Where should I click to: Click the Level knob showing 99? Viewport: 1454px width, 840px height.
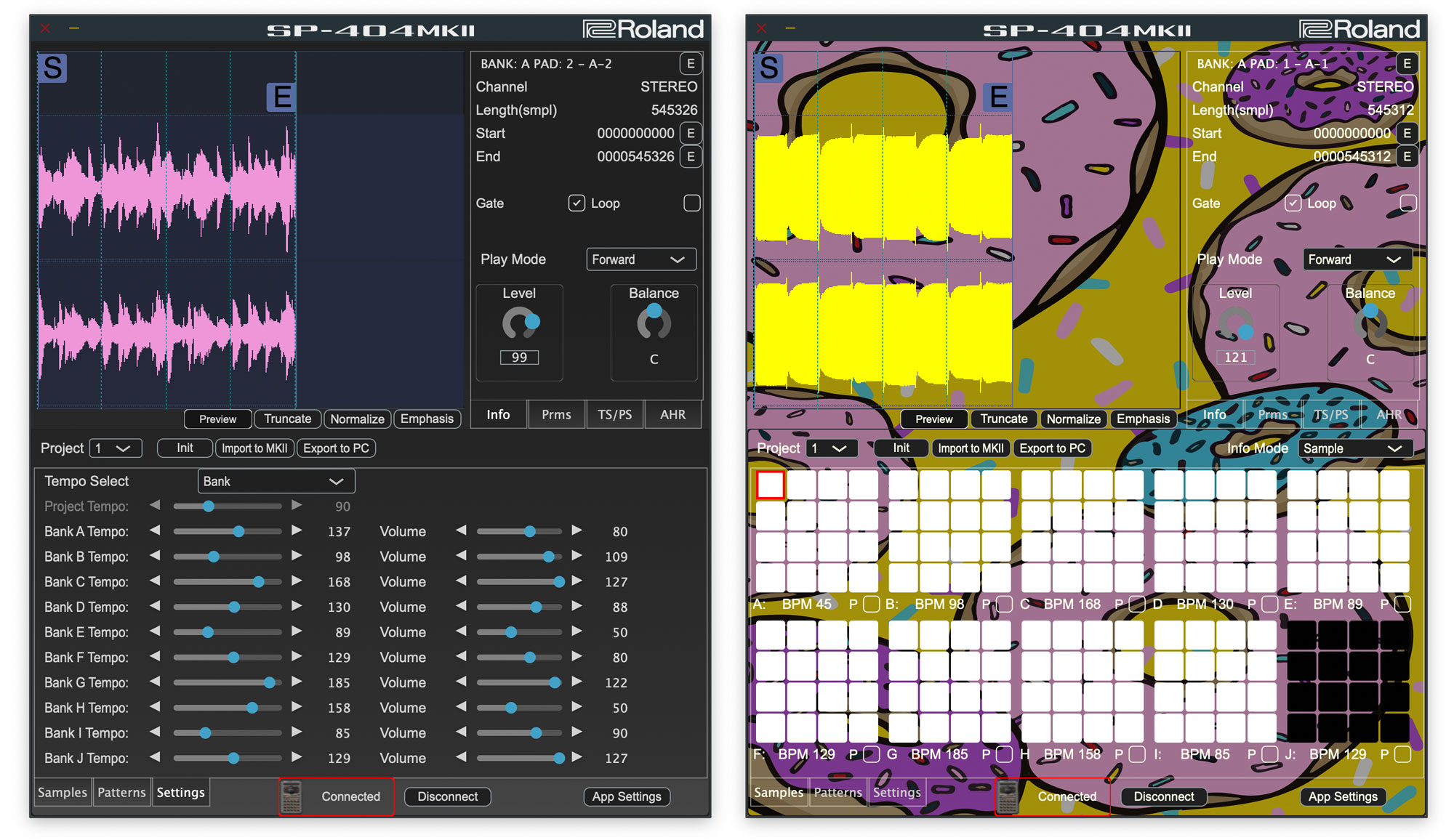(520, 324)
